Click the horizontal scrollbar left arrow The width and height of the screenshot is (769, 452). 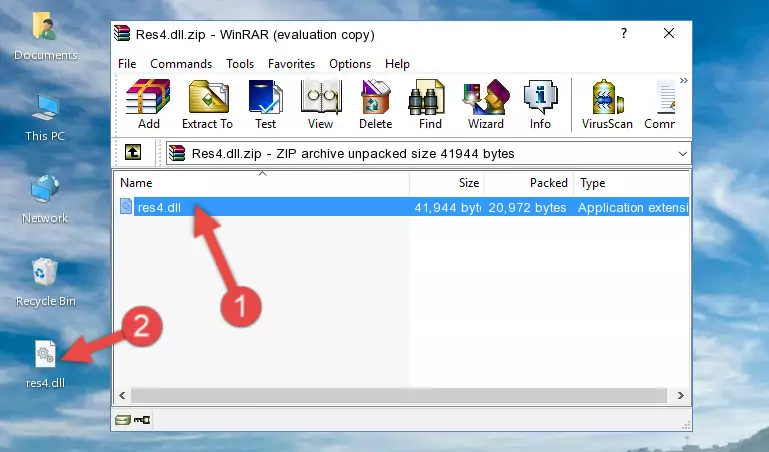click(123, 395)
